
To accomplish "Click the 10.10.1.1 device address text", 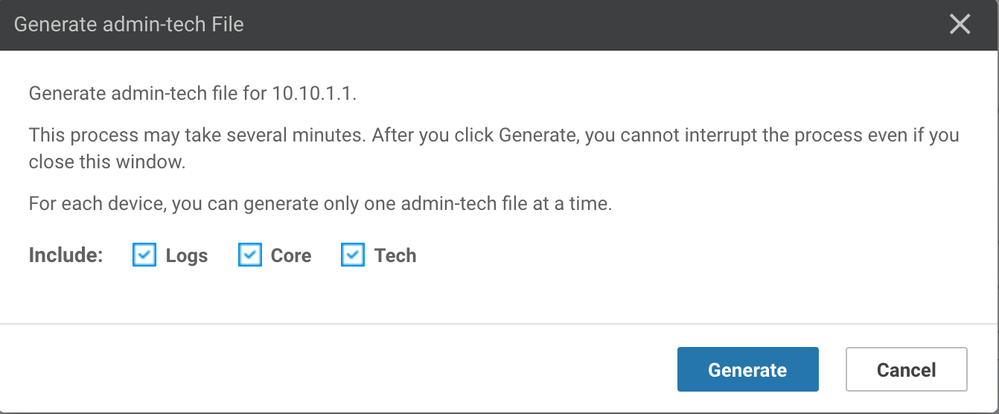I will [x=315, y=94].
